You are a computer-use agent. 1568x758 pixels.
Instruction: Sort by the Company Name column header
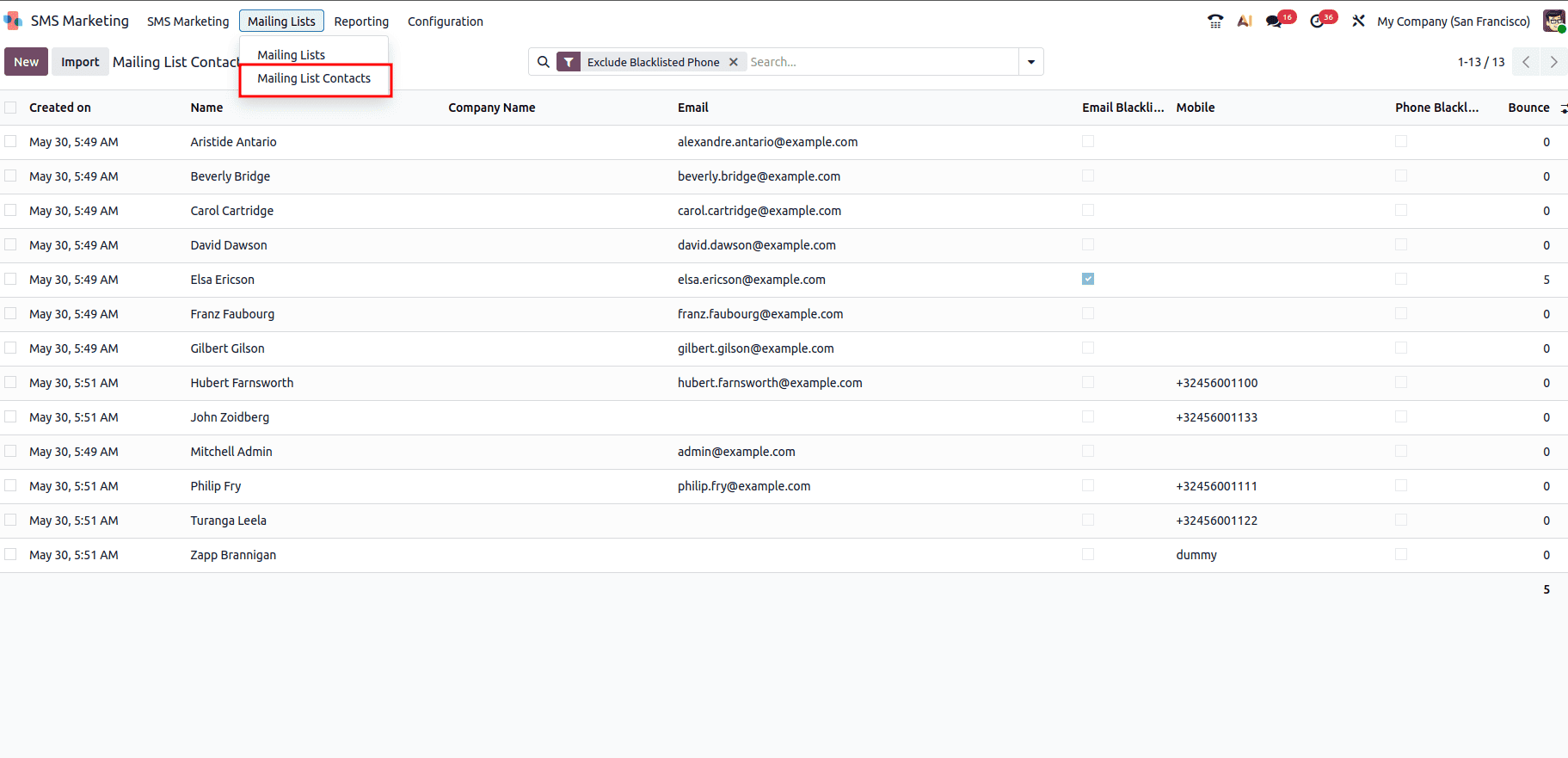492,108
